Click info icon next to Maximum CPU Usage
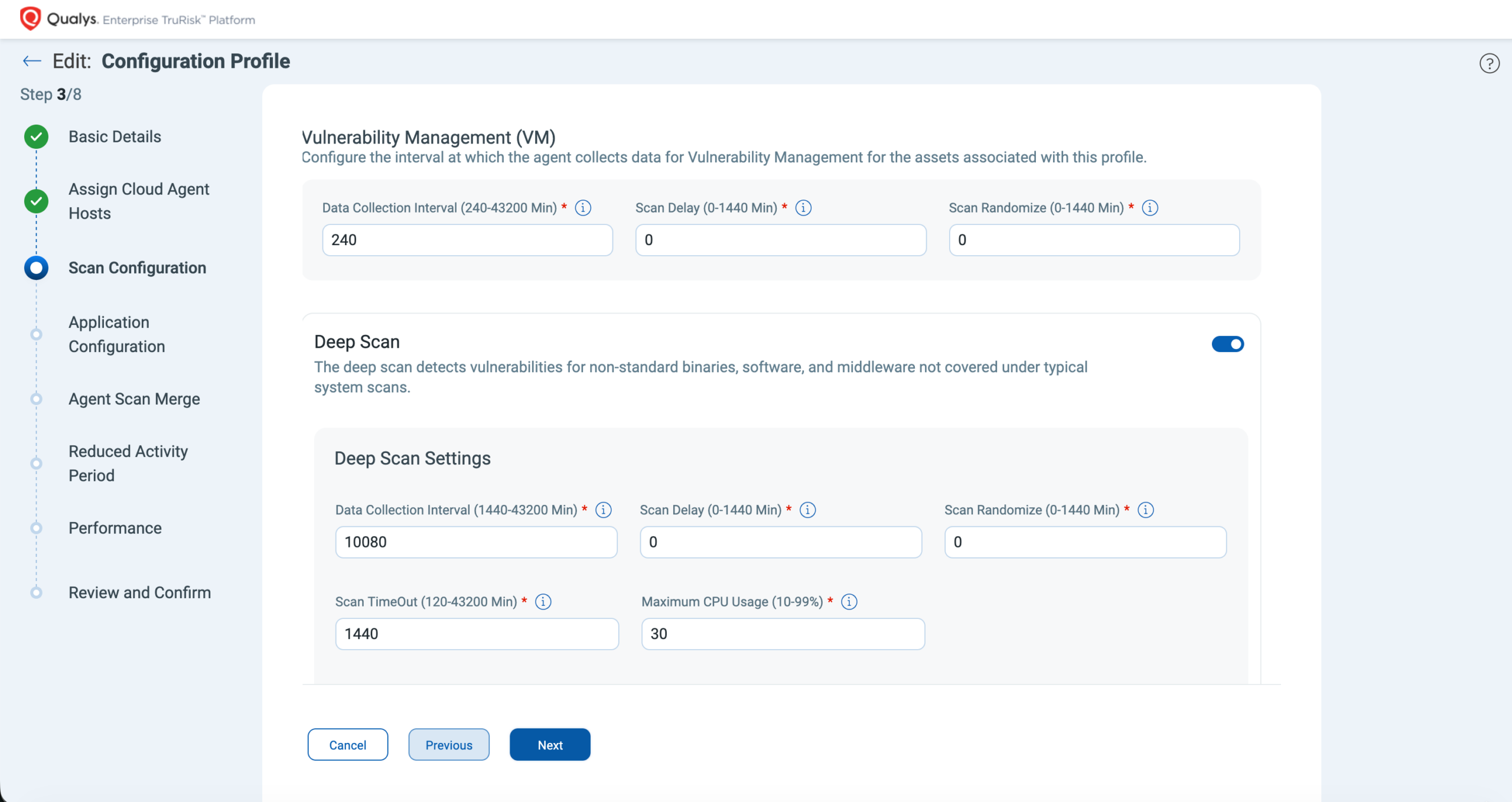The image size is (1512, 802). click(x=849, y=602)
